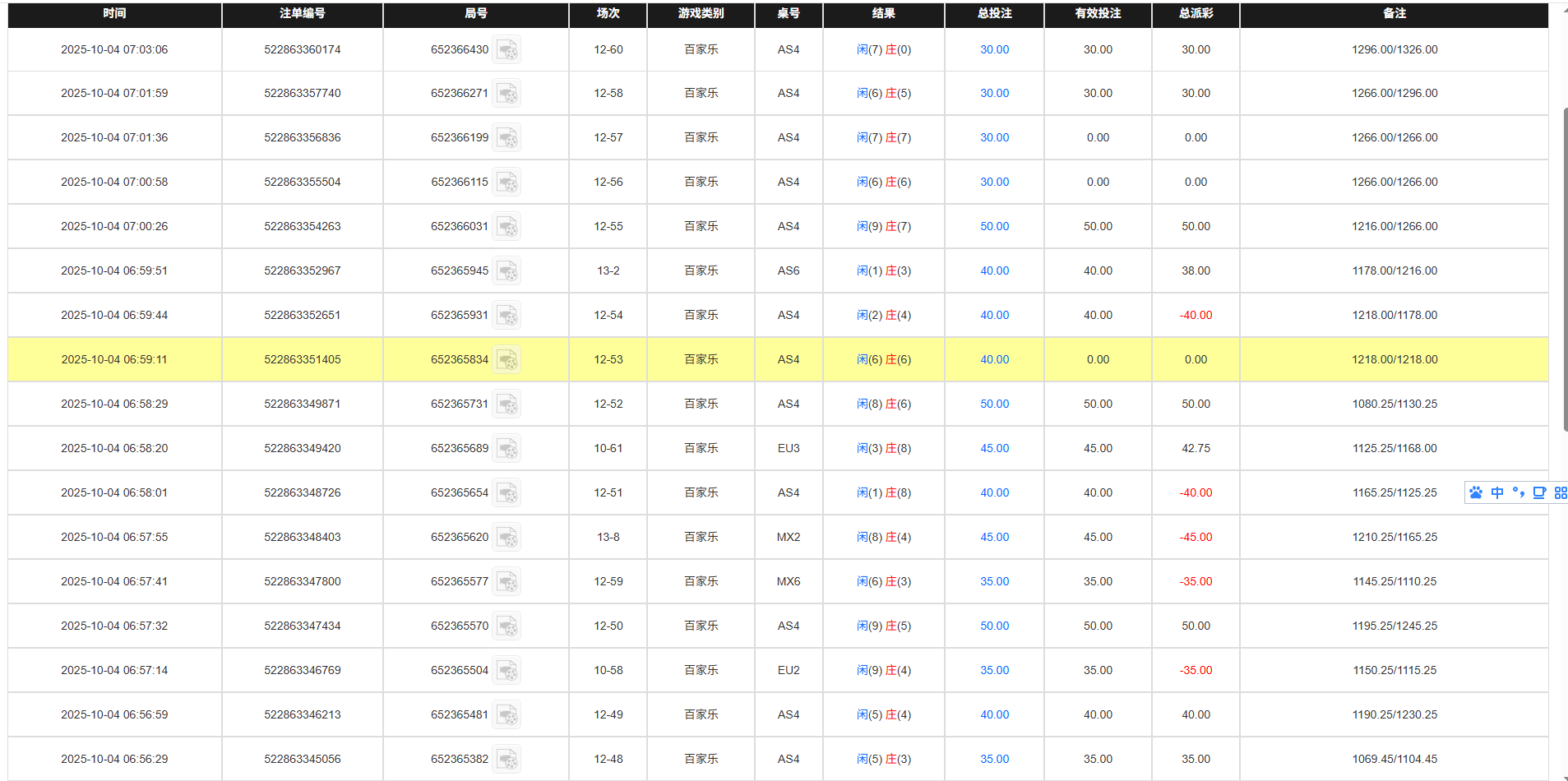Click the 45.00 bet amount on the MX2 row
This screenshot has width=1568, height=781.
(x=994, y=537)
